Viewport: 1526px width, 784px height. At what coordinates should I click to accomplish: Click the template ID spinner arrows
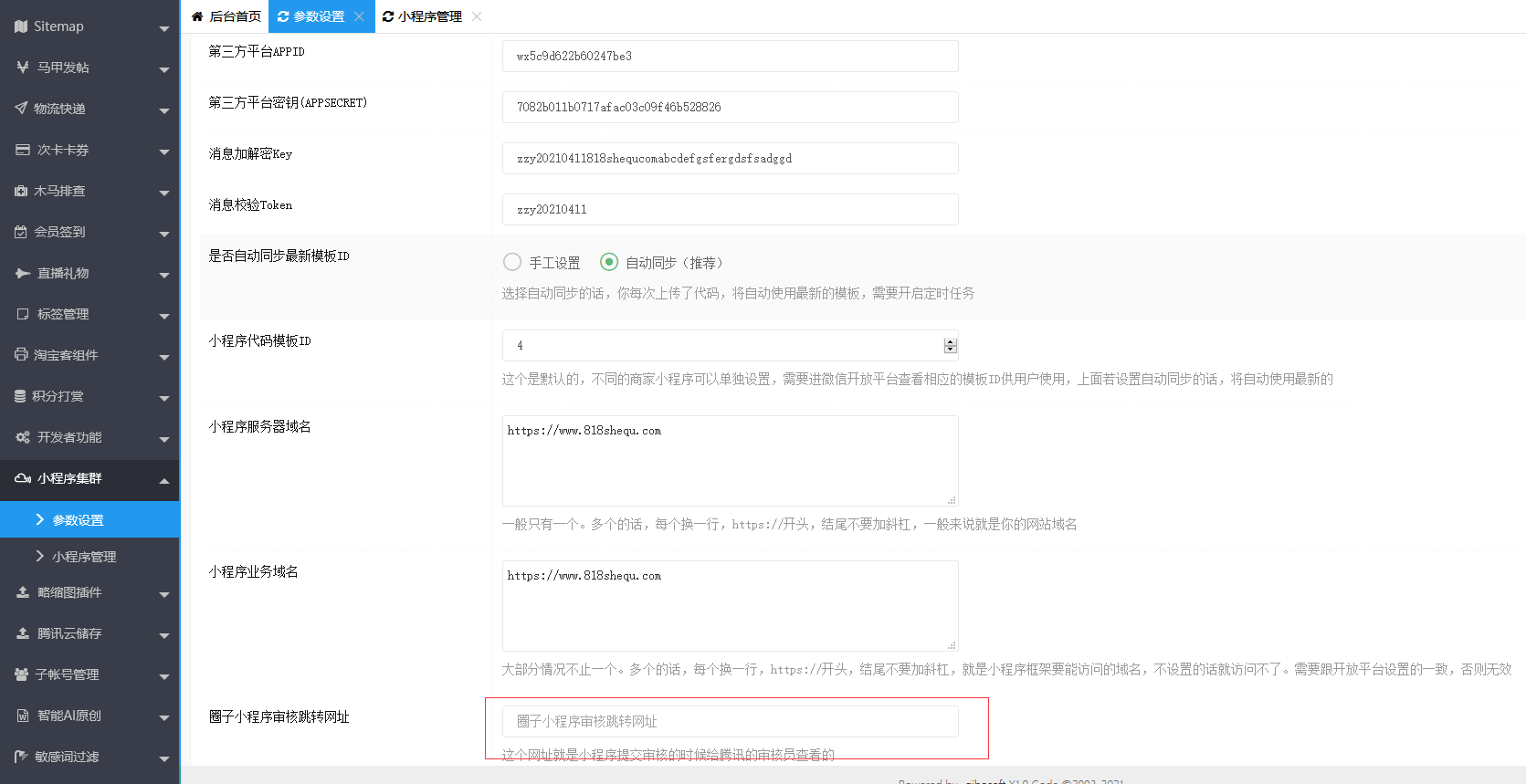(x=951, y=345)
